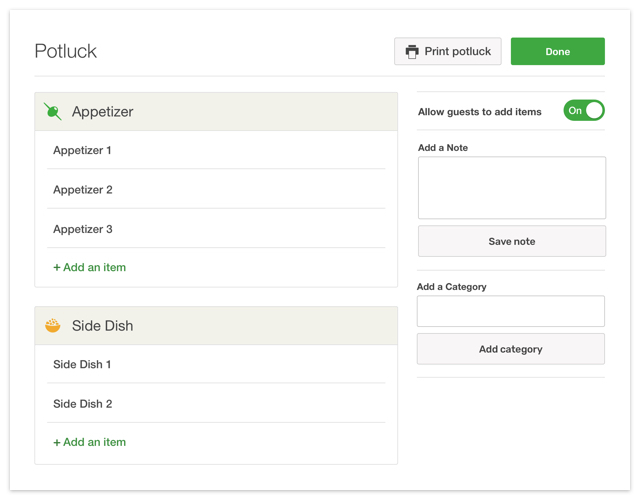Click the olive appetizer icon
Image resolution: width=640 pixels, height=500 pixels.
[53, 112]
